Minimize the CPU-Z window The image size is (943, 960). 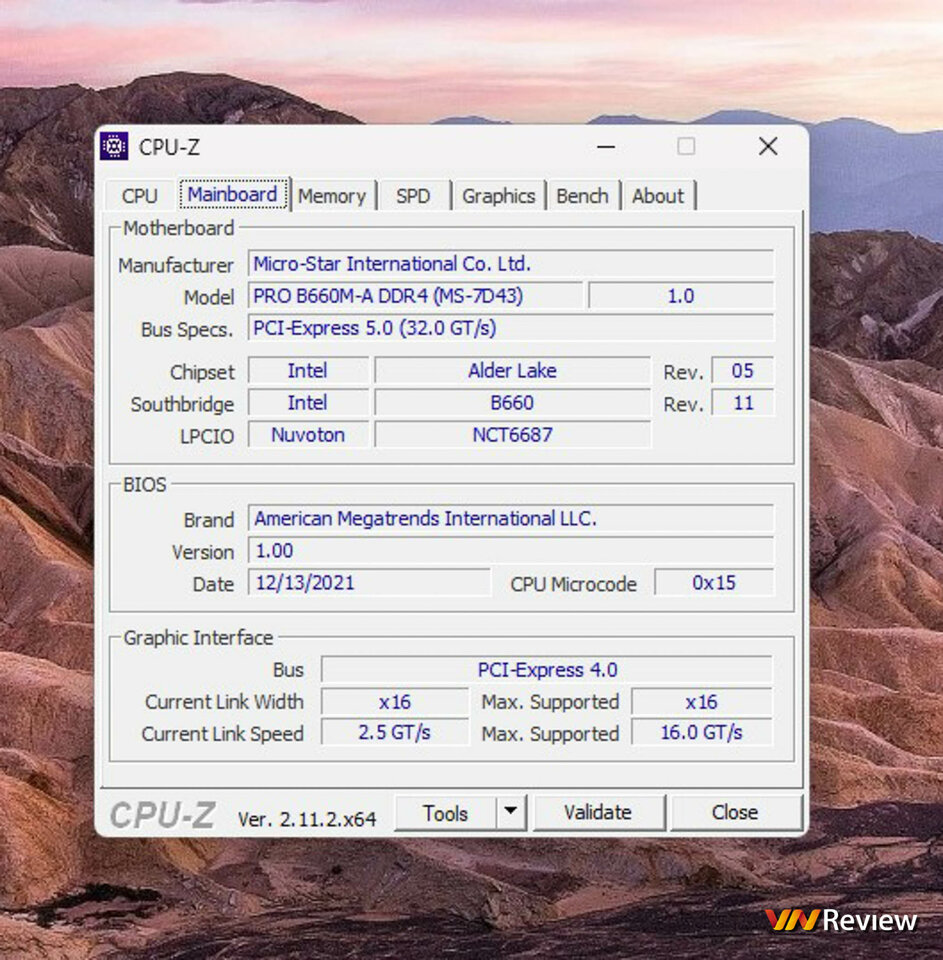606,147
